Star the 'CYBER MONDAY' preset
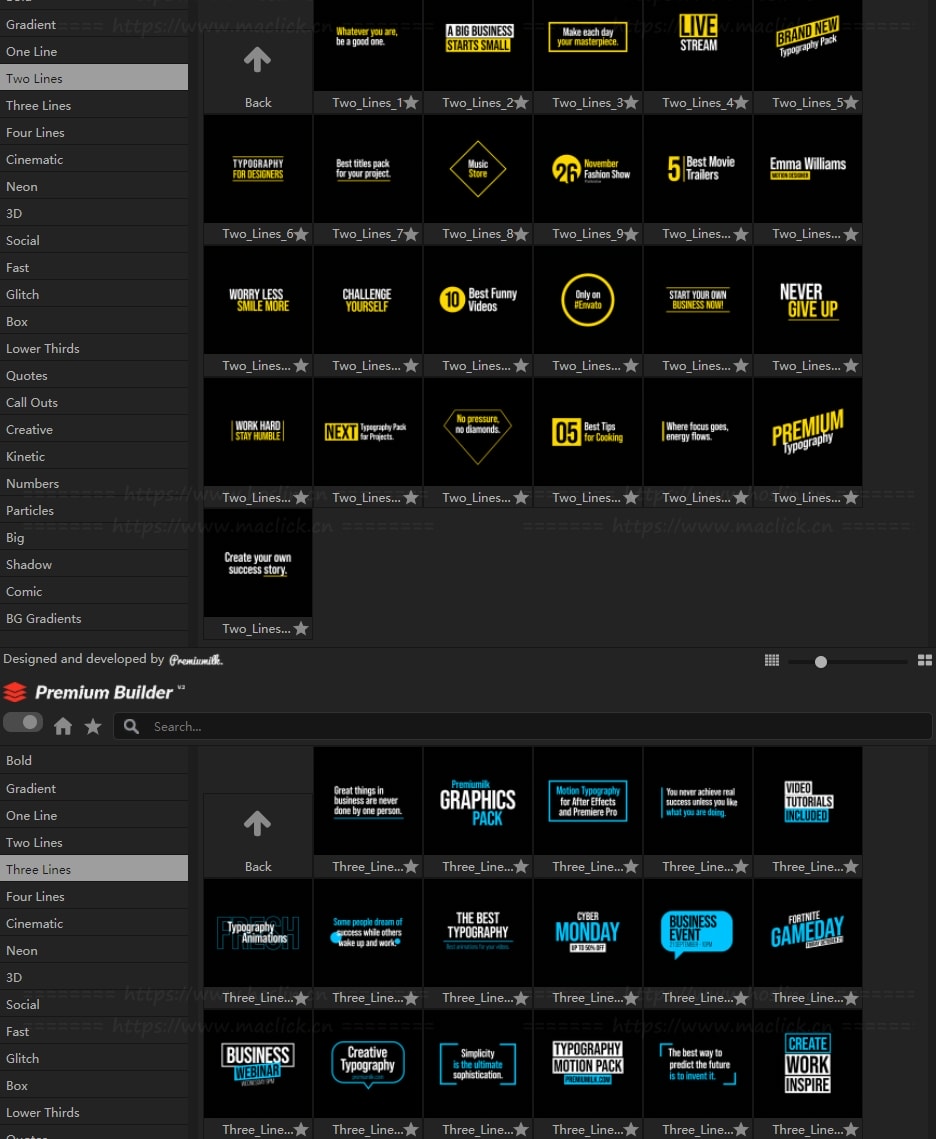This screenshot has width=936, height=1139. click(x=631, y=998)
